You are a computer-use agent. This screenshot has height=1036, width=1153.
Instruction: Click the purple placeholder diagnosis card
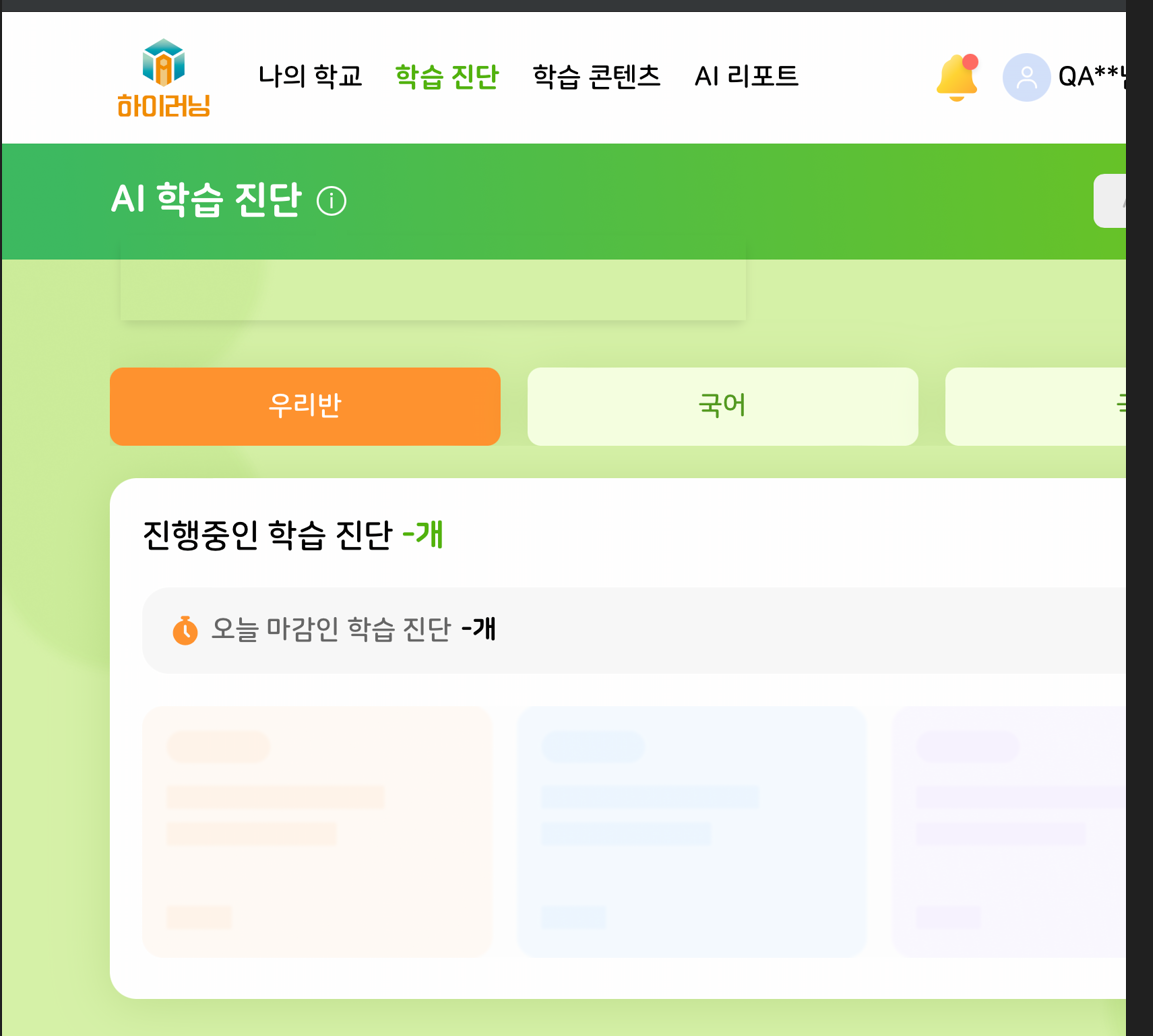pos(1007,831)
